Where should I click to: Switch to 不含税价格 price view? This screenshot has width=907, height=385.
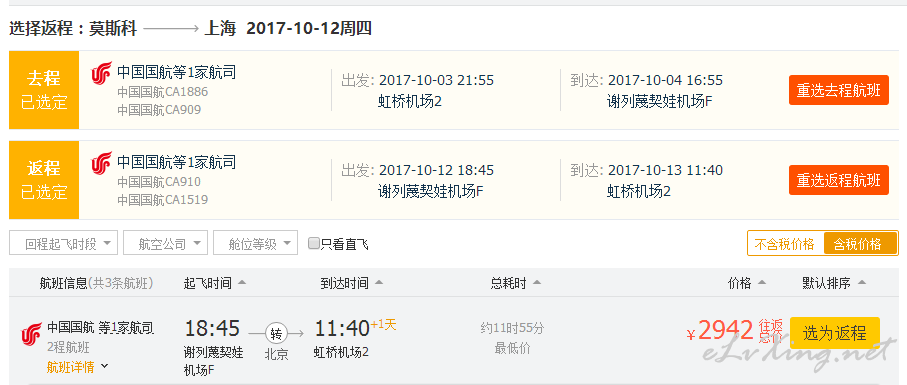pos(787,243)
